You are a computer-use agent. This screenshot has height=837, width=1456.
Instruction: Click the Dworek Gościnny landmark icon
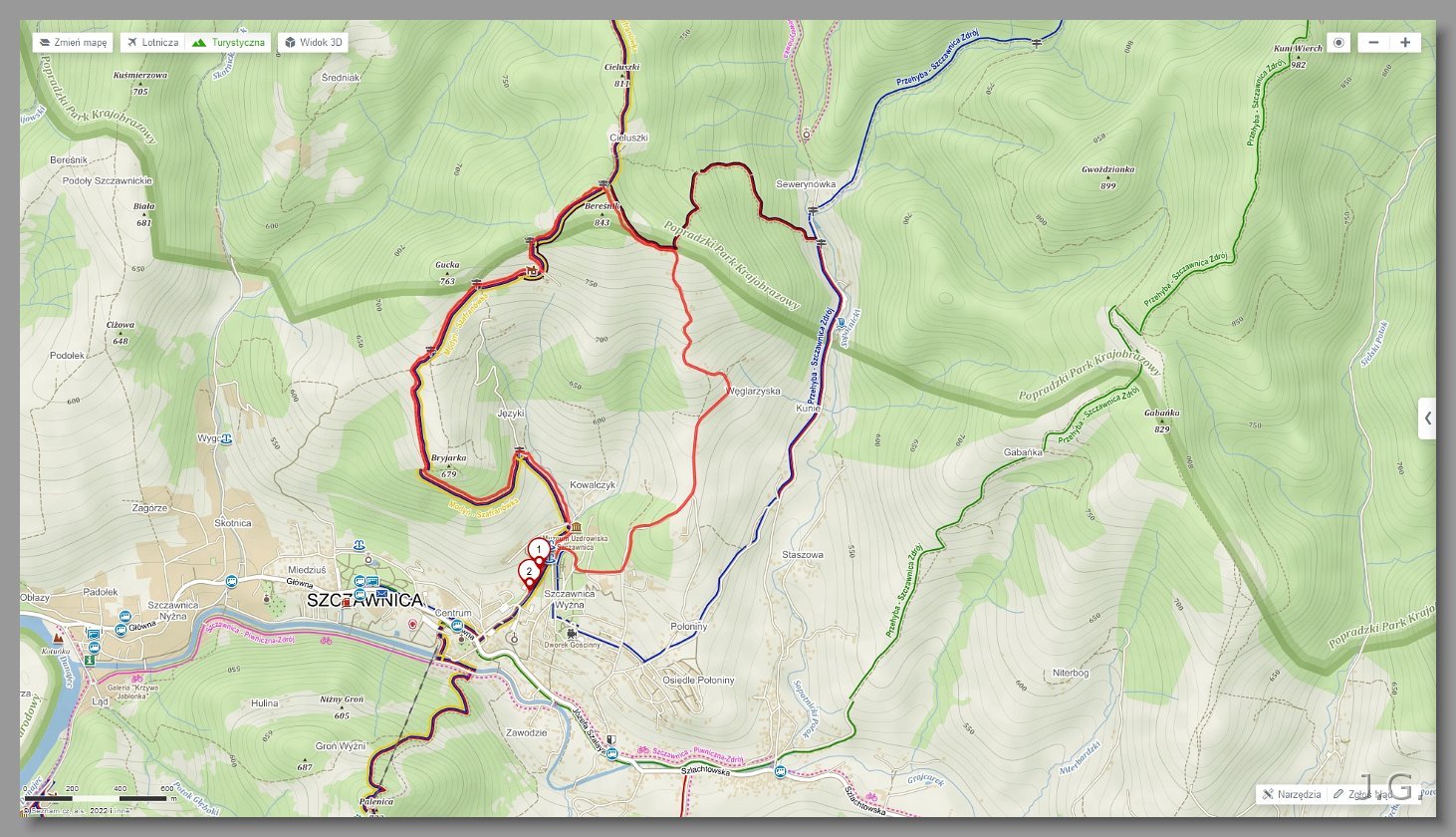click(x=572, y=633)
